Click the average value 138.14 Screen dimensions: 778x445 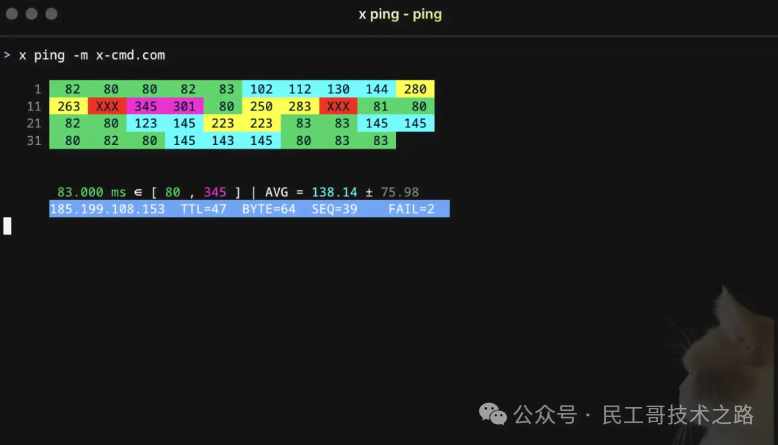336,192
